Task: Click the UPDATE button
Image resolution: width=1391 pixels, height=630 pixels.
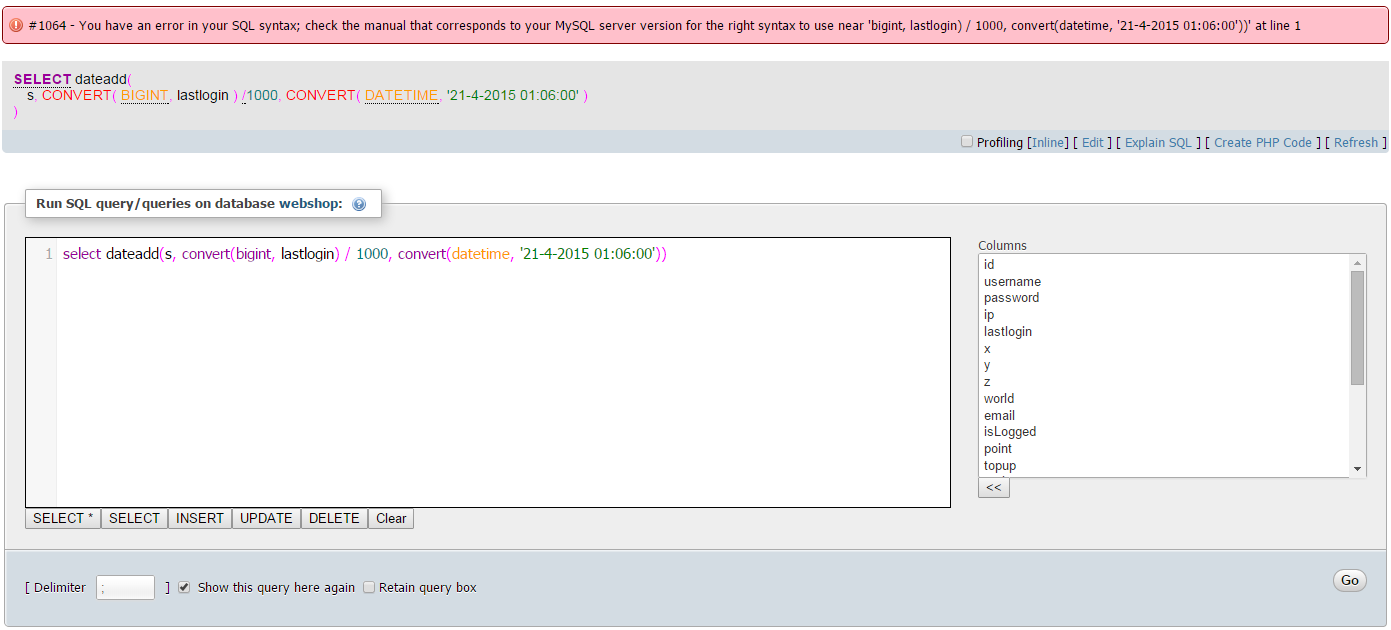Action: coord(266,518)
